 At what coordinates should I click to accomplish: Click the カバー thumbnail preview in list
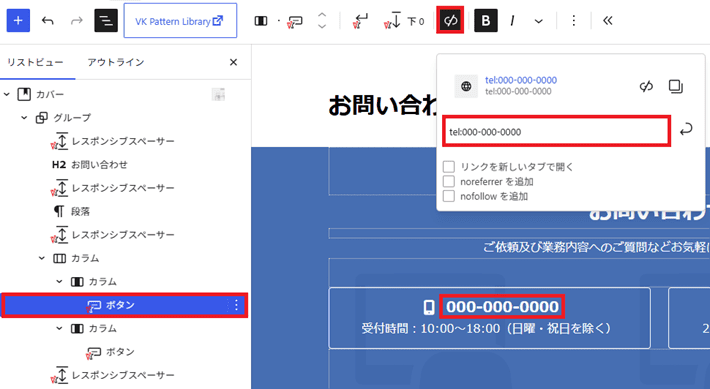coord(218,94)
